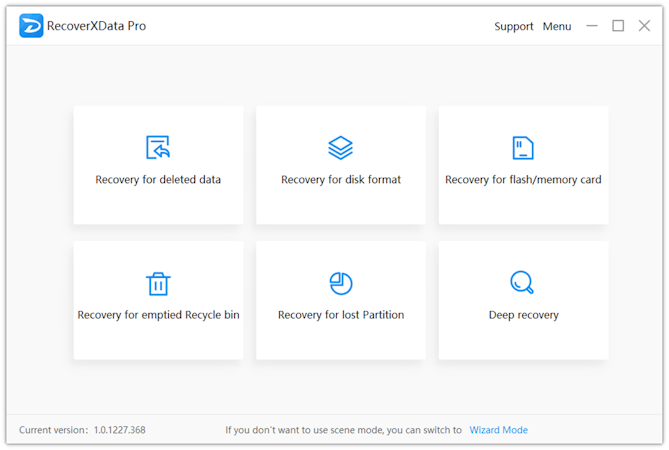Viewport: 669px width, 450px height.
Task: Click the flash/memory card icon
Action: [523, 148]
